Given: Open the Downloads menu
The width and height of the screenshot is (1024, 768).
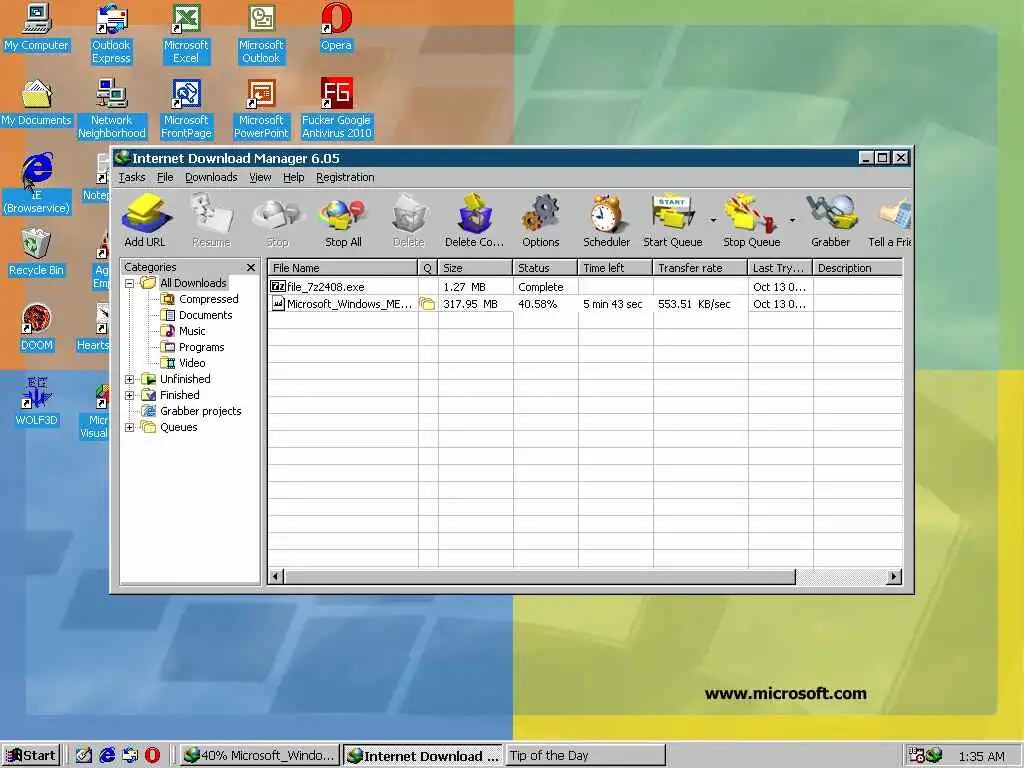Looking at the screenshot, I should pos(211,177).
